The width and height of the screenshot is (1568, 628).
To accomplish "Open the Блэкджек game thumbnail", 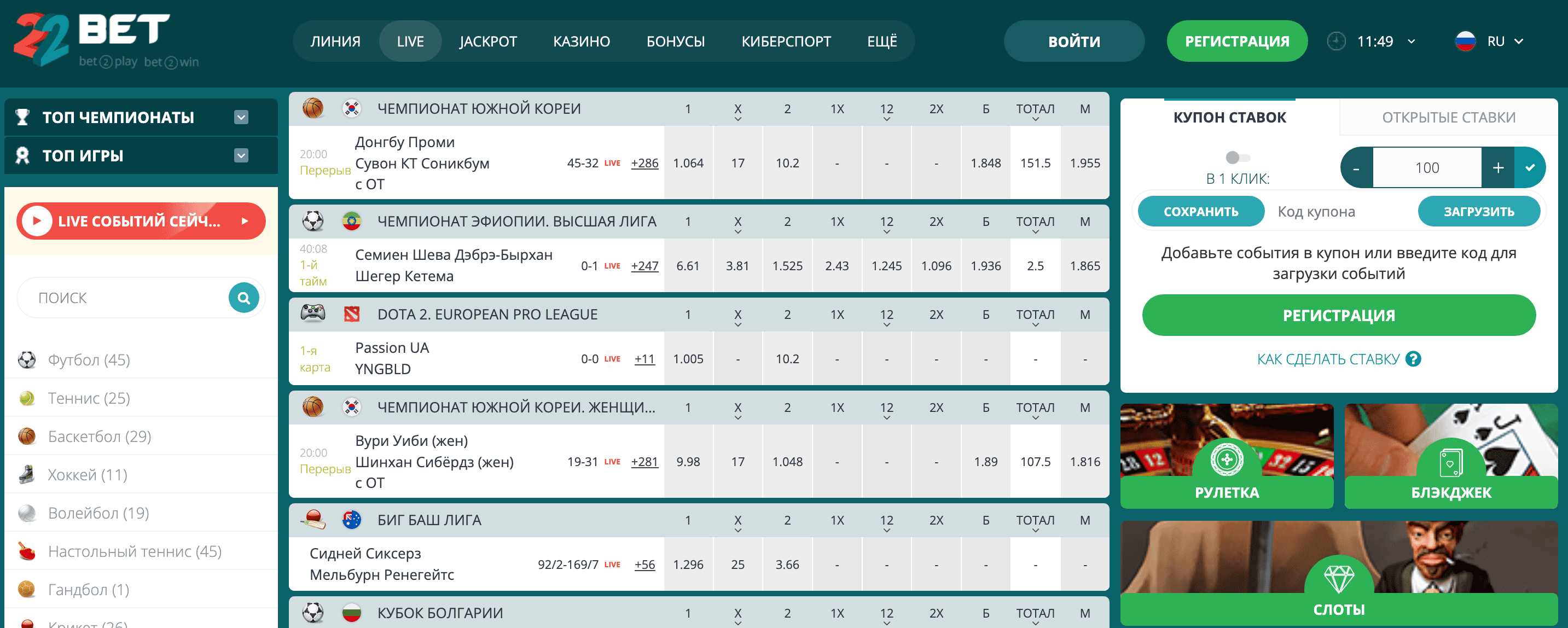I will click(x=1451, y=455).
